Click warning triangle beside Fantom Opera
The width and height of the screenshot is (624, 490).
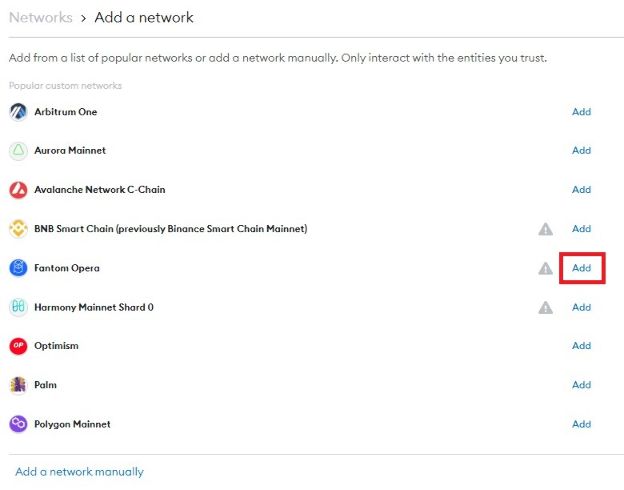point(545,268)
